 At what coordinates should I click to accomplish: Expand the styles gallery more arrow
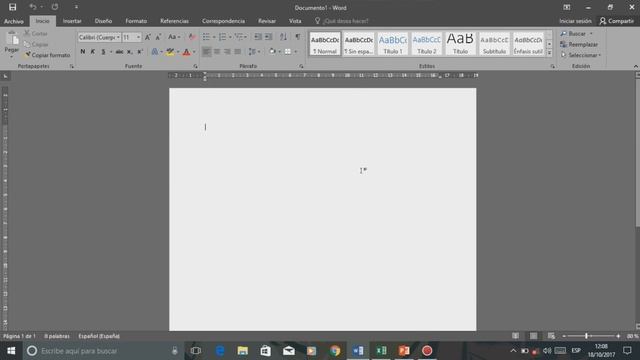click(x=549, y=53)
